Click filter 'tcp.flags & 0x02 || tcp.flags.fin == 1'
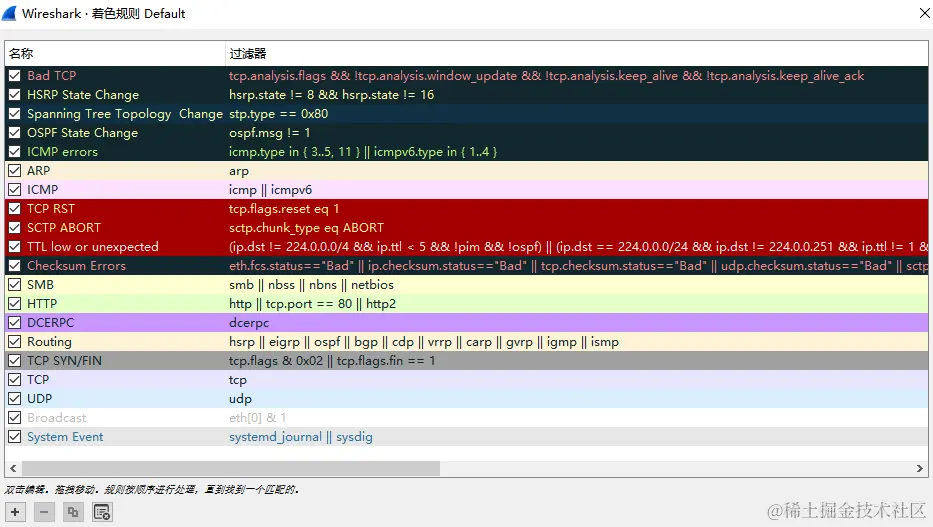The width and height of the screenshot is (933, 527). (x=332, y=361)
